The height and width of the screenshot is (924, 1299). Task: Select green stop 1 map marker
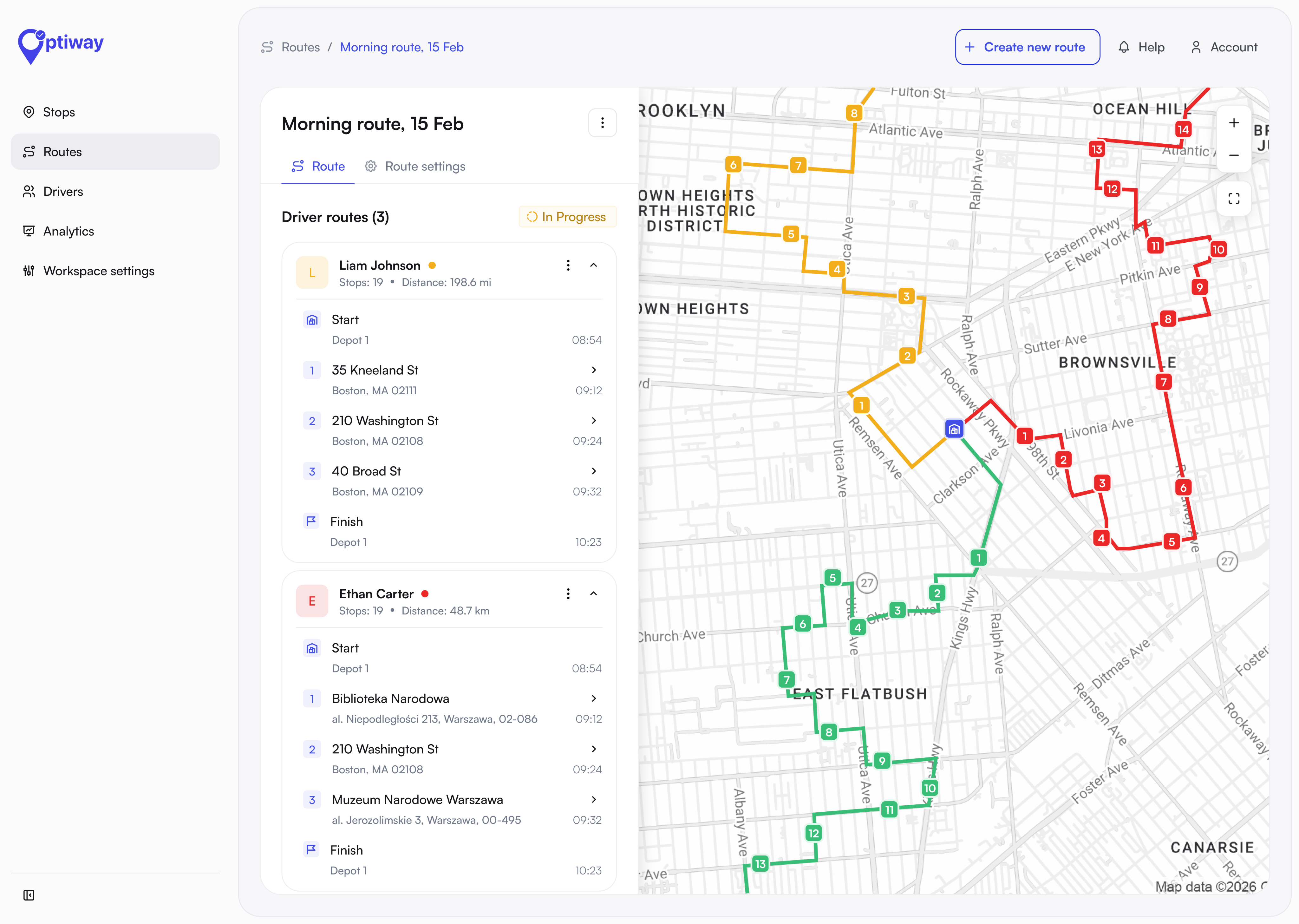978,558
